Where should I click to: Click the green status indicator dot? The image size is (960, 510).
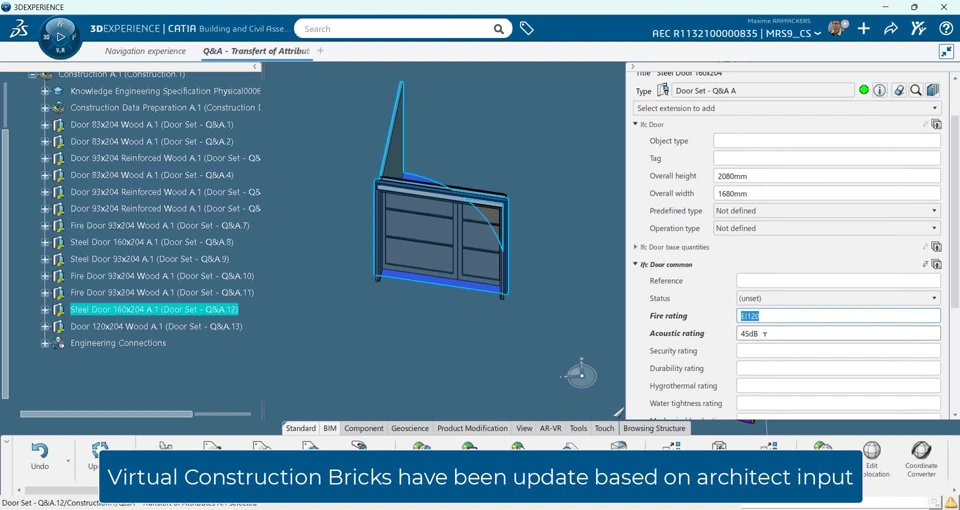tap(864, 91)
